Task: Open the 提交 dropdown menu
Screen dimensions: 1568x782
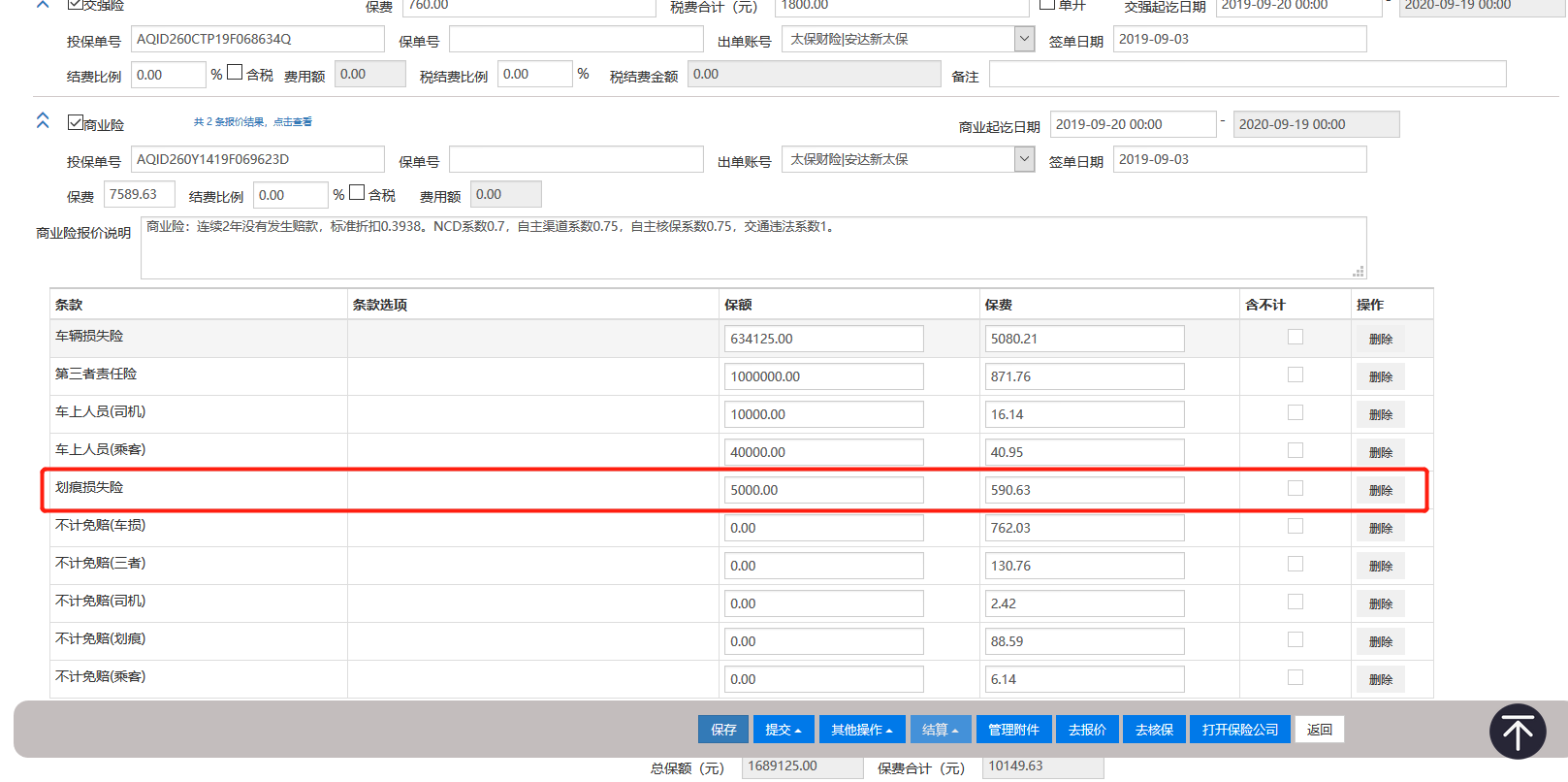Action: [783, 730]
